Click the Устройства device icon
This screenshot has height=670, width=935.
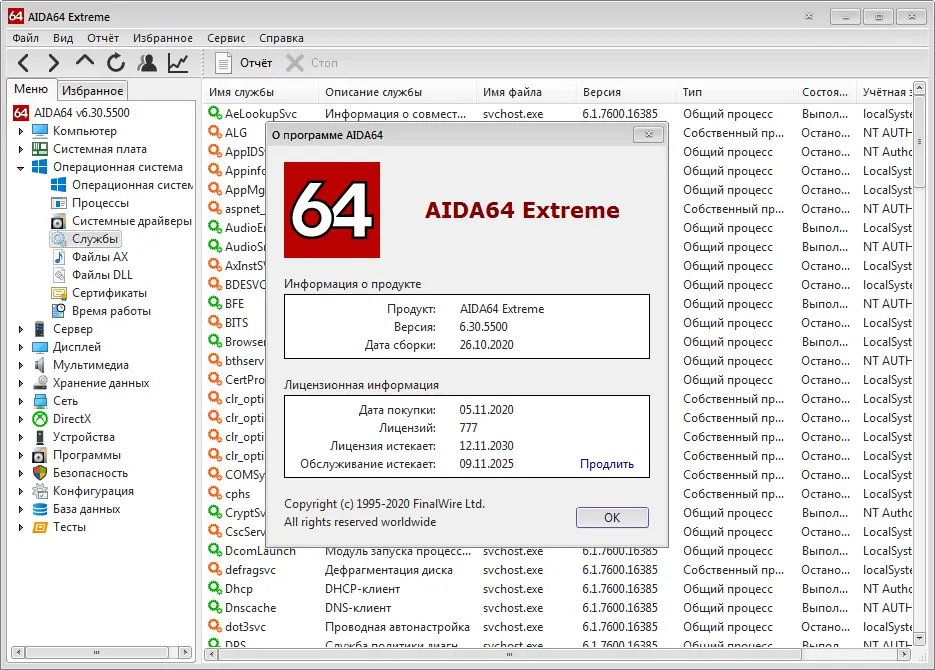tap(40, 437)
